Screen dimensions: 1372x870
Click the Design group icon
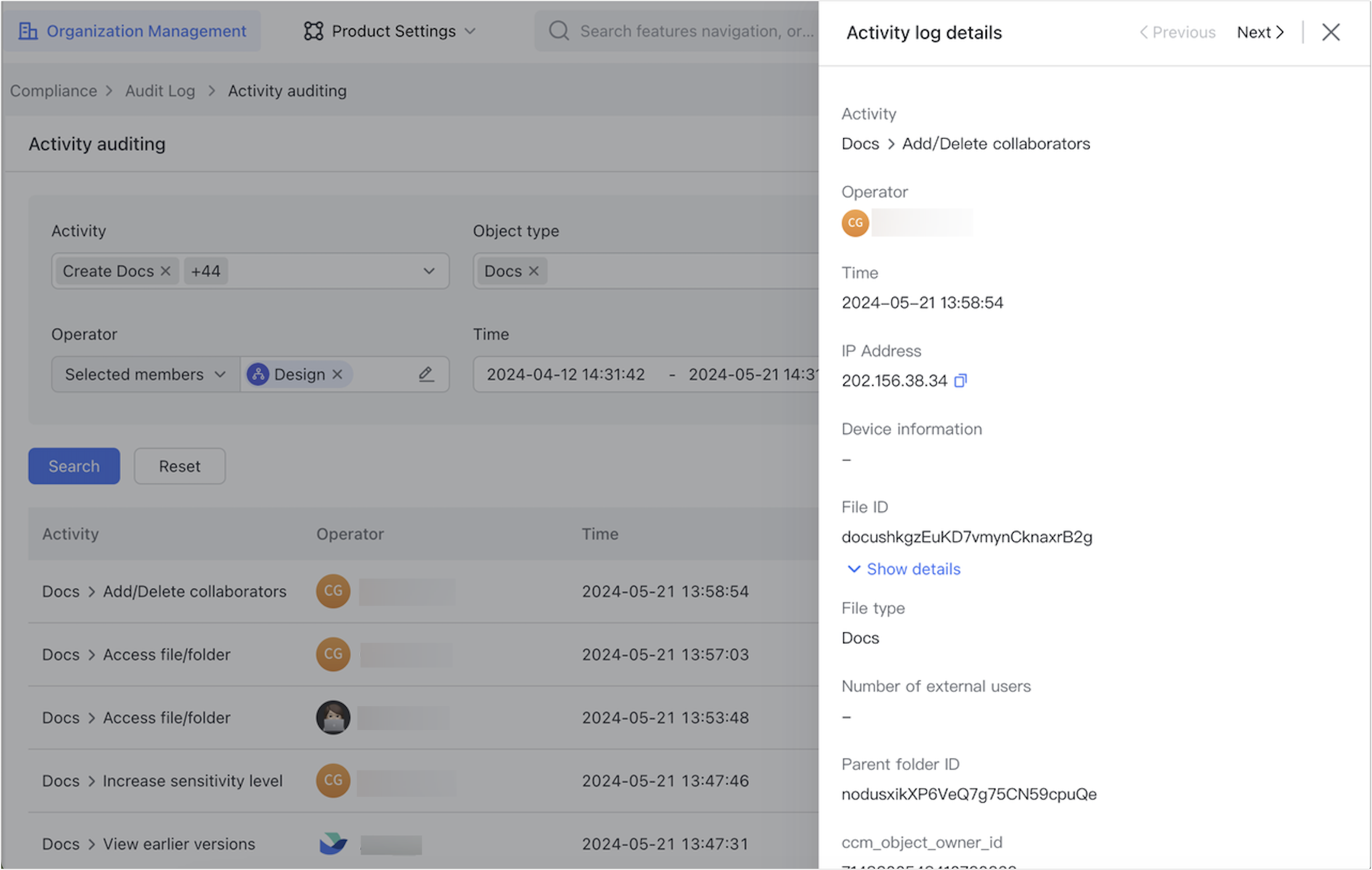coord(258,374)
